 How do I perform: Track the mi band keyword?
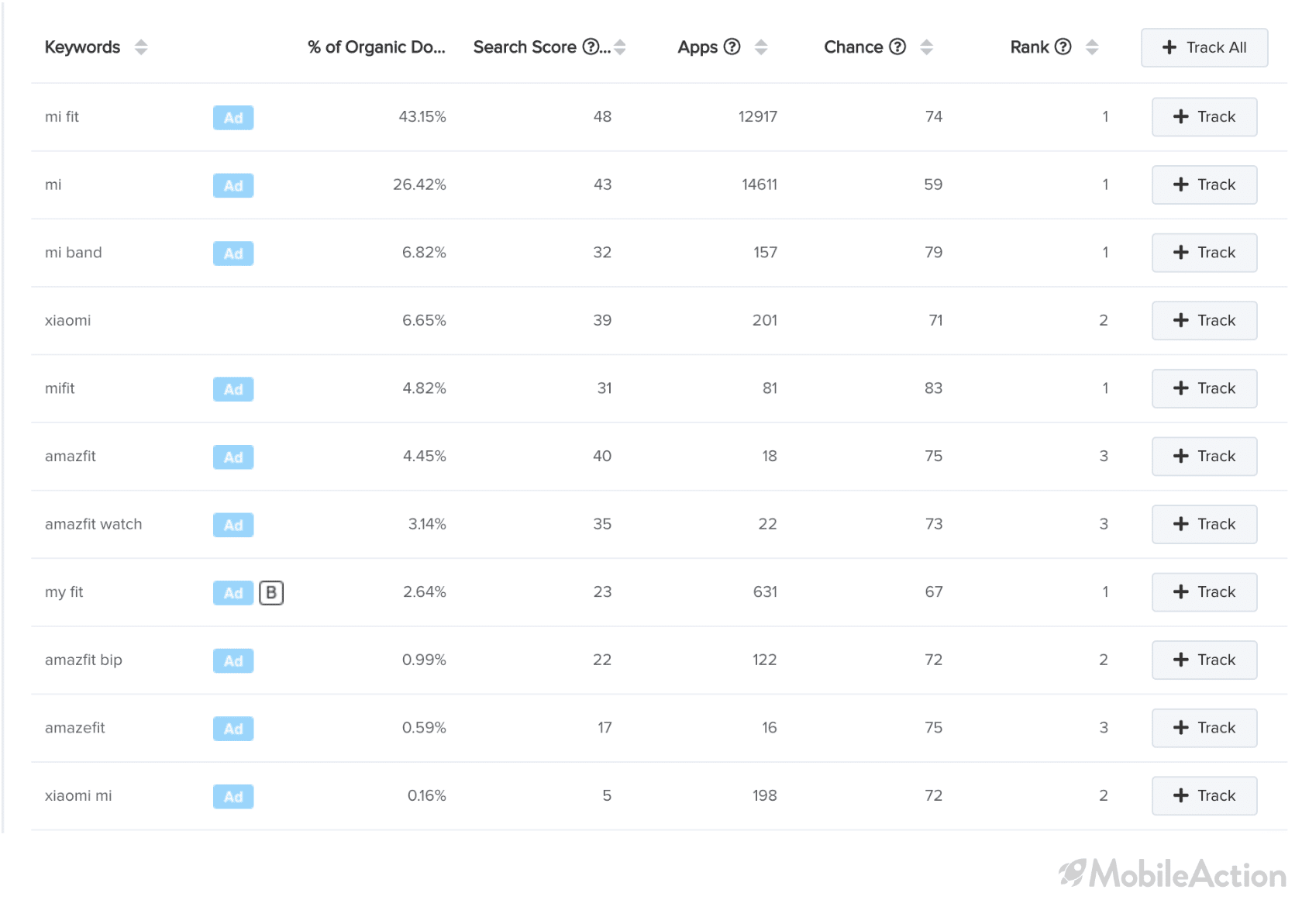1204,253
